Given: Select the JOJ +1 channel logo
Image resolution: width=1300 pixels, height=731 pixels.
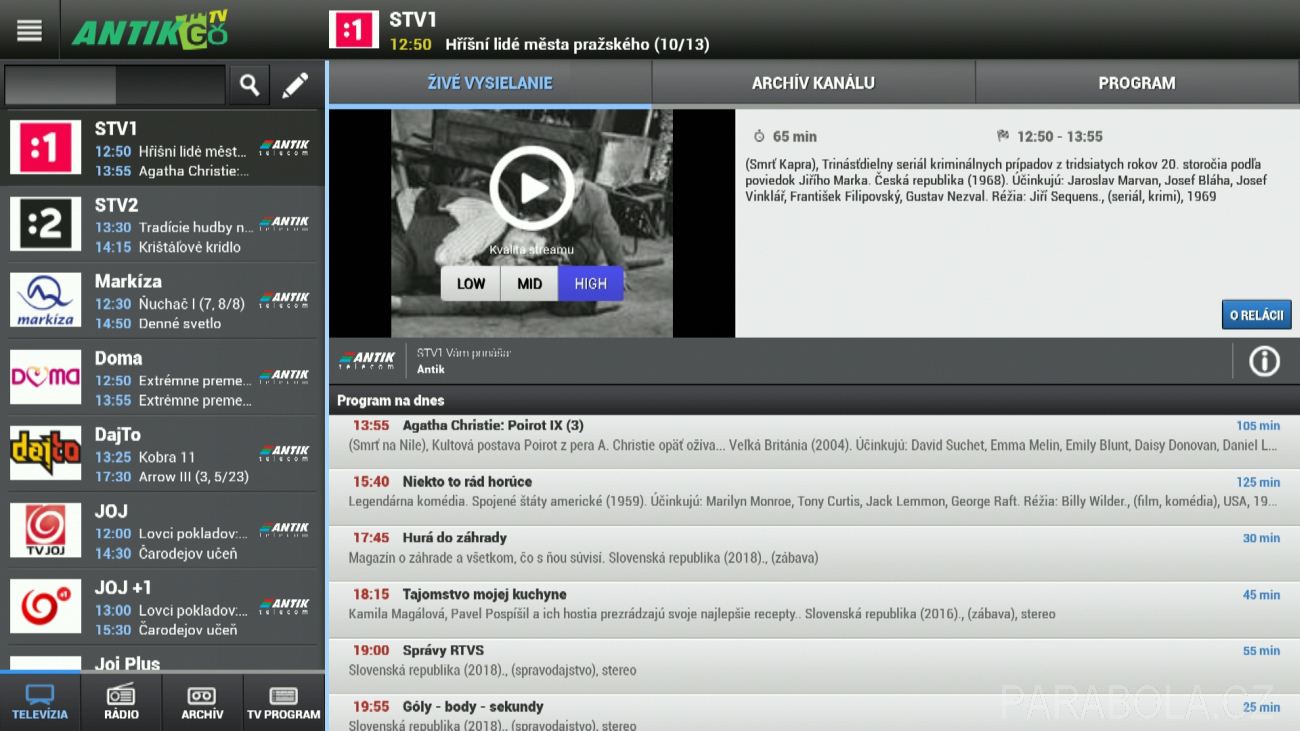Looking at the screenshot, I should coord(45,606).
